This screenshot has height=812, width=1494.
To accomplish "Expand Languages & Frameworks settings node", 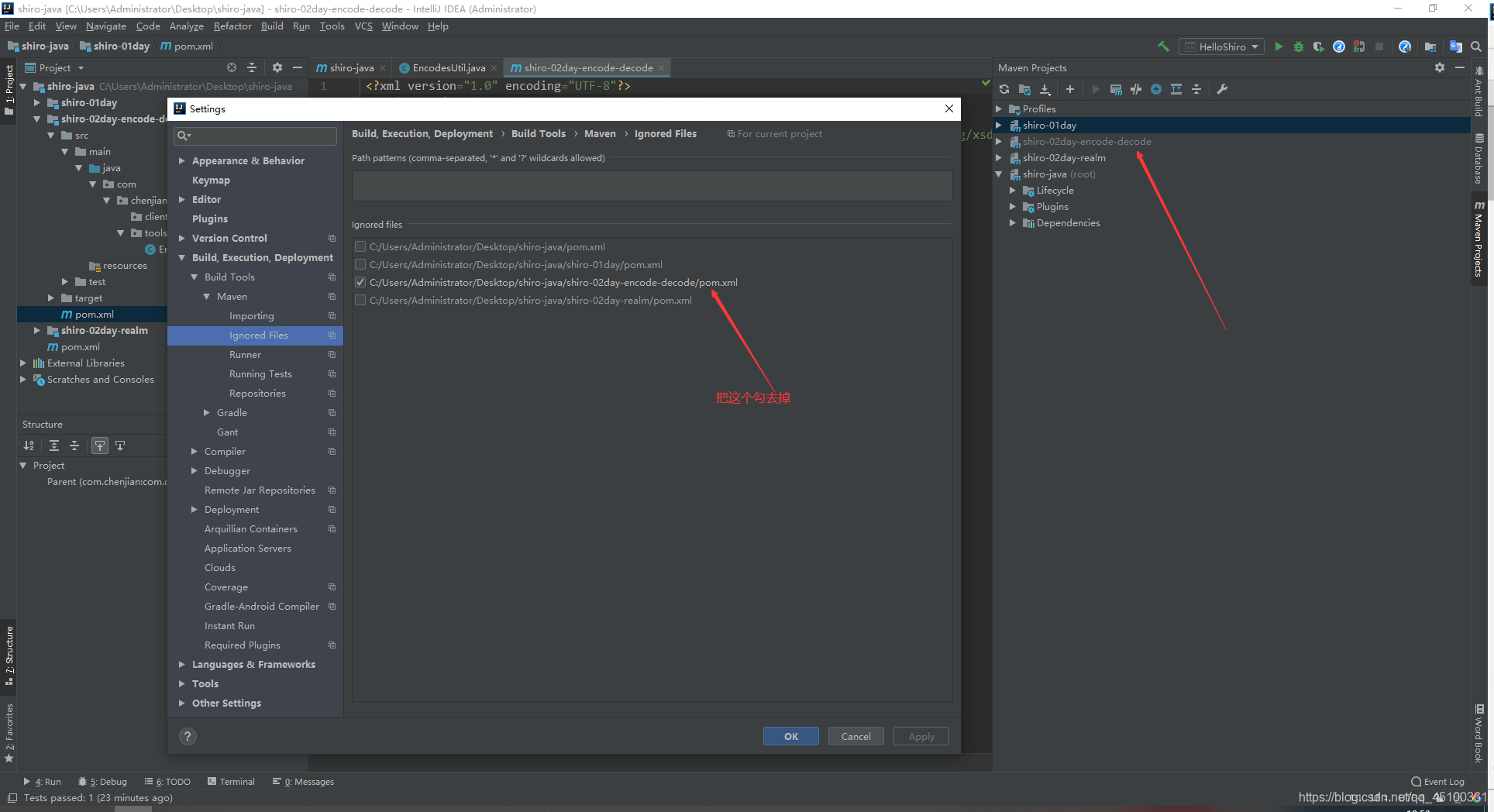I will [181, 664].
